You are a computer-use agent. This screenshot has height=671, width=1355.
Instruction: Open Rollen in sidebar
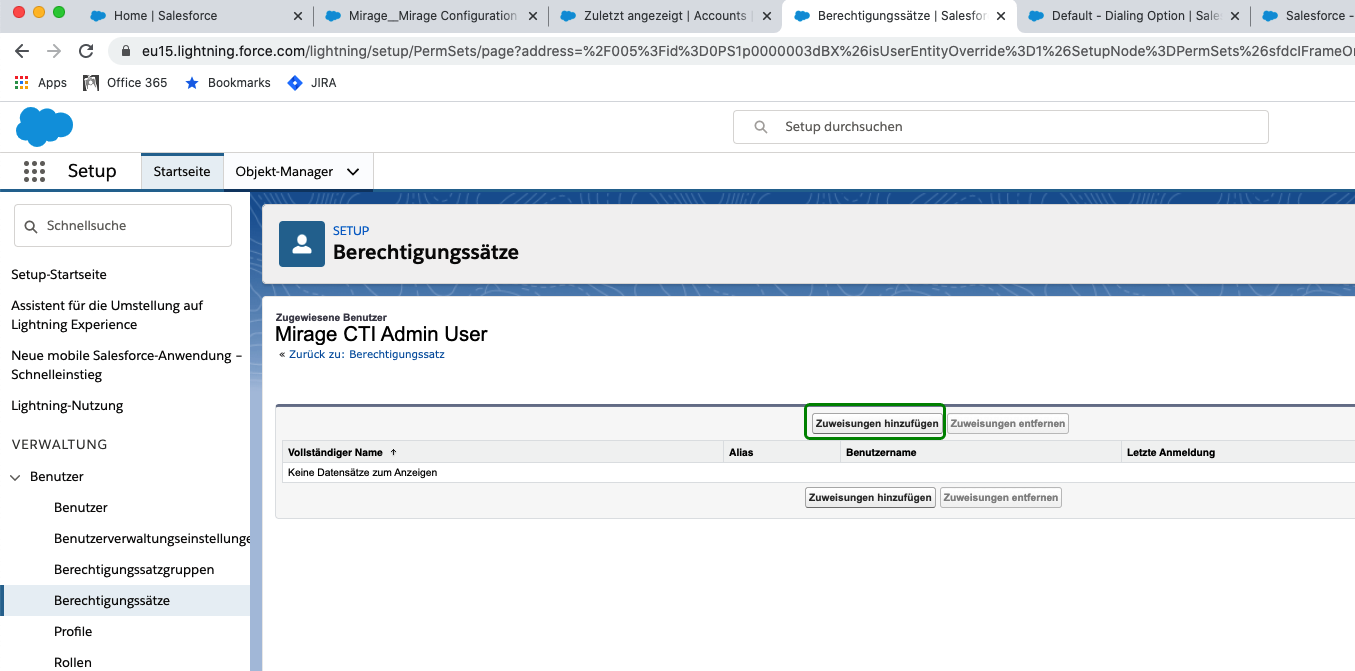(73, 662)
